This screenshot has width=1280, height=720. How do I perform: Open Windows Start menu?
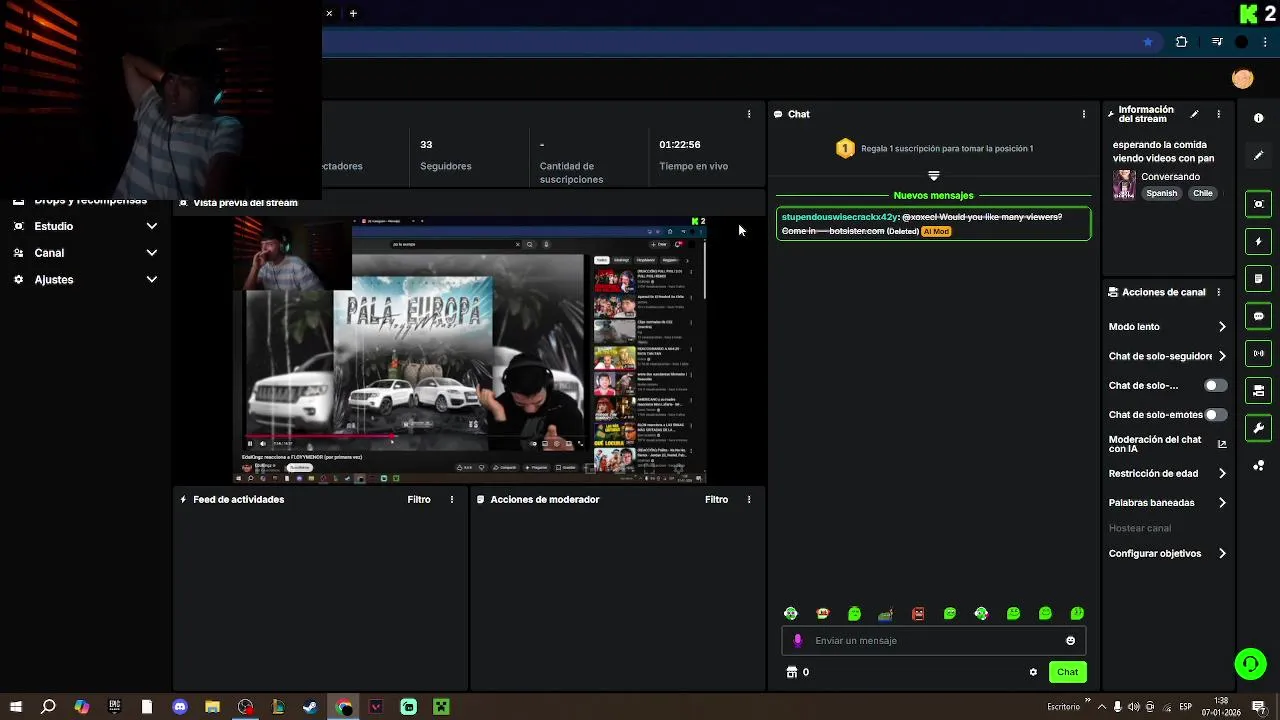pyautogui.click(x=15, y=707)
